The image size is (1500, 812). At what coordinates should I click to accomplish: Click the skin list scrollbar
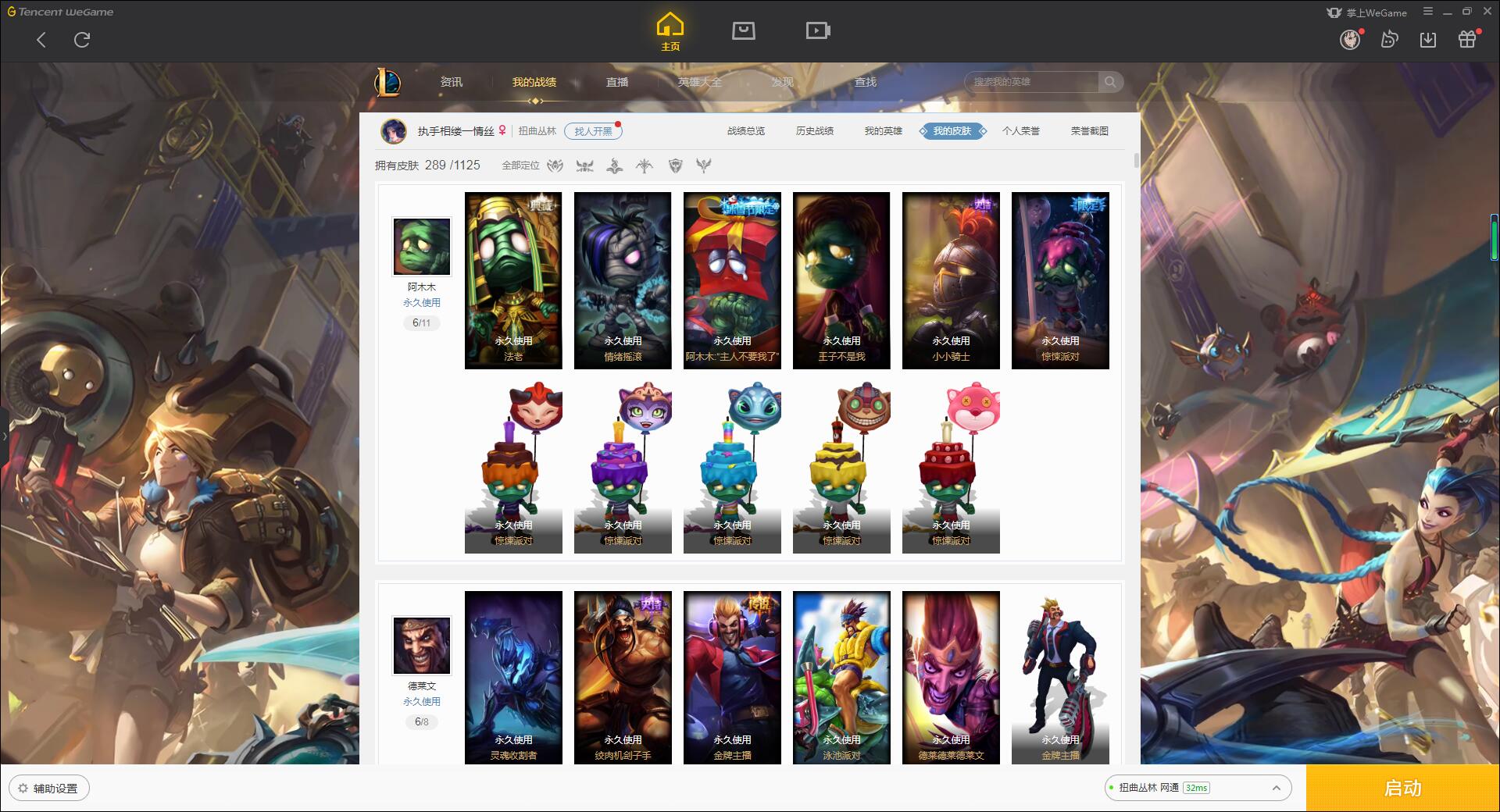(1136, 160)
